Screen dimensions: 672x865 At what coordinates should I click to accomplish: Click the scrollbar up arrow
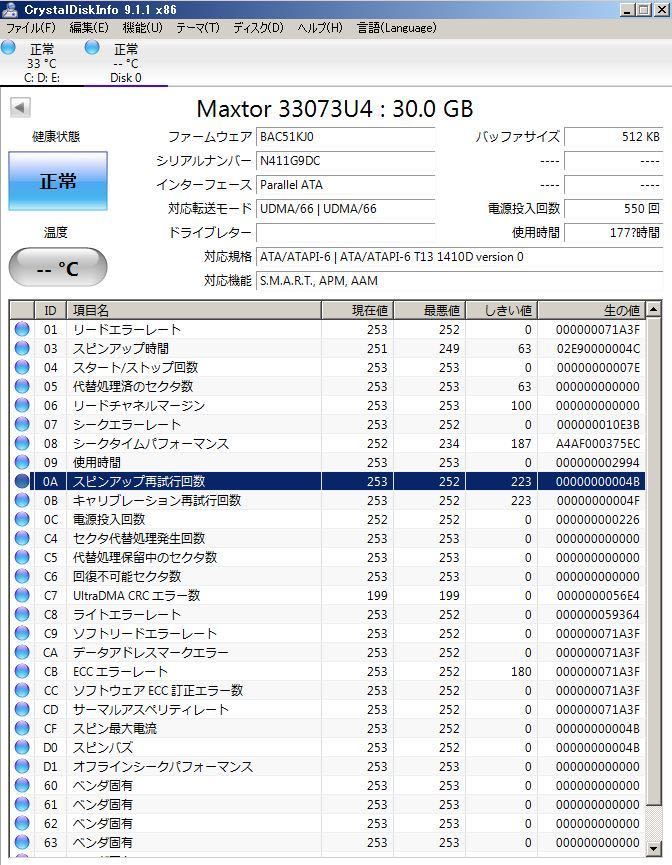click(x=653, y=309)
